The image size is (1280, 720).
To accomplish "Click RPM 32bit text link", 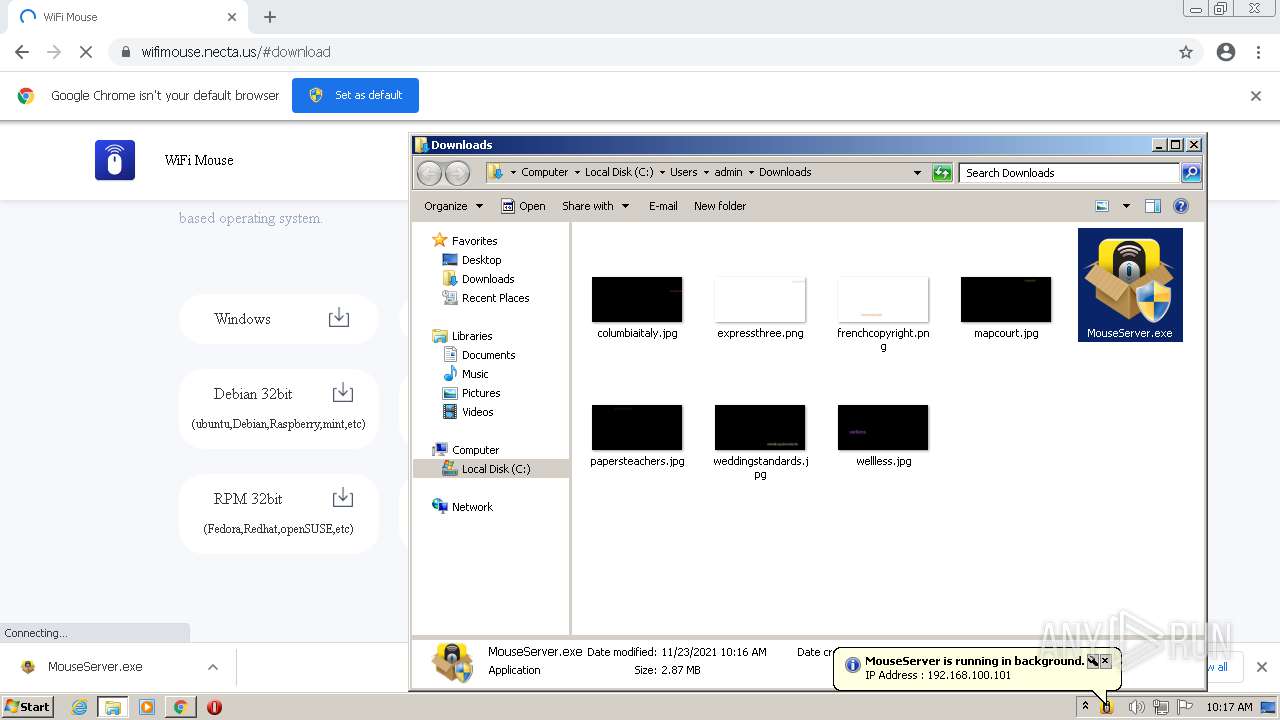I will (248, 499).
